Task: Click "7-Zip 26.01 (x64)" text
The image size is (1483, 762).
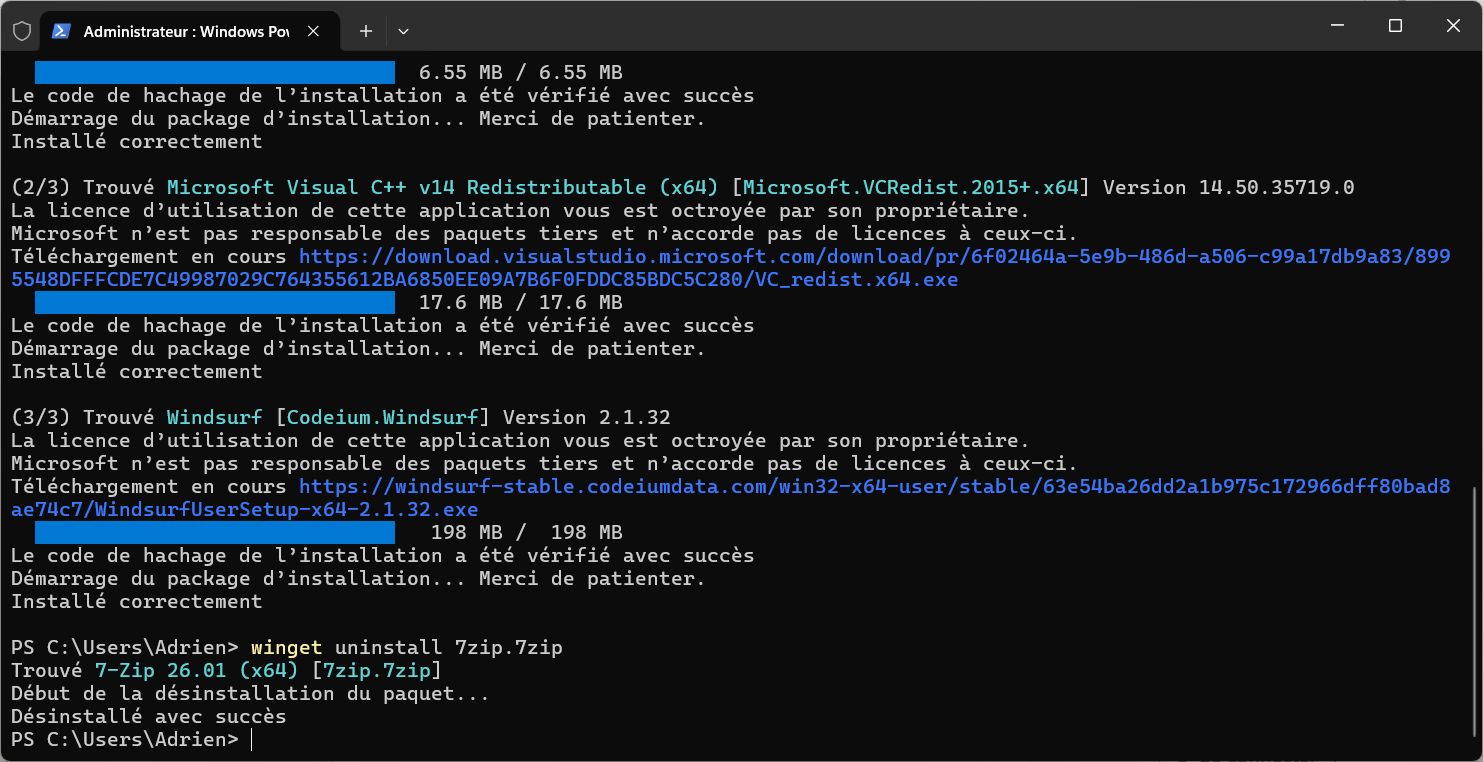Action: click(197, 670)
